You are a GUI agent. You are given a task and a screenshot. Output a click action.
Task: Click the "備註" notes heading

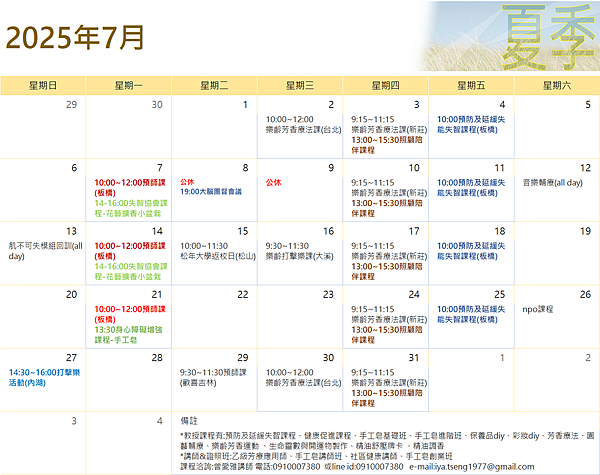(189, 421)
